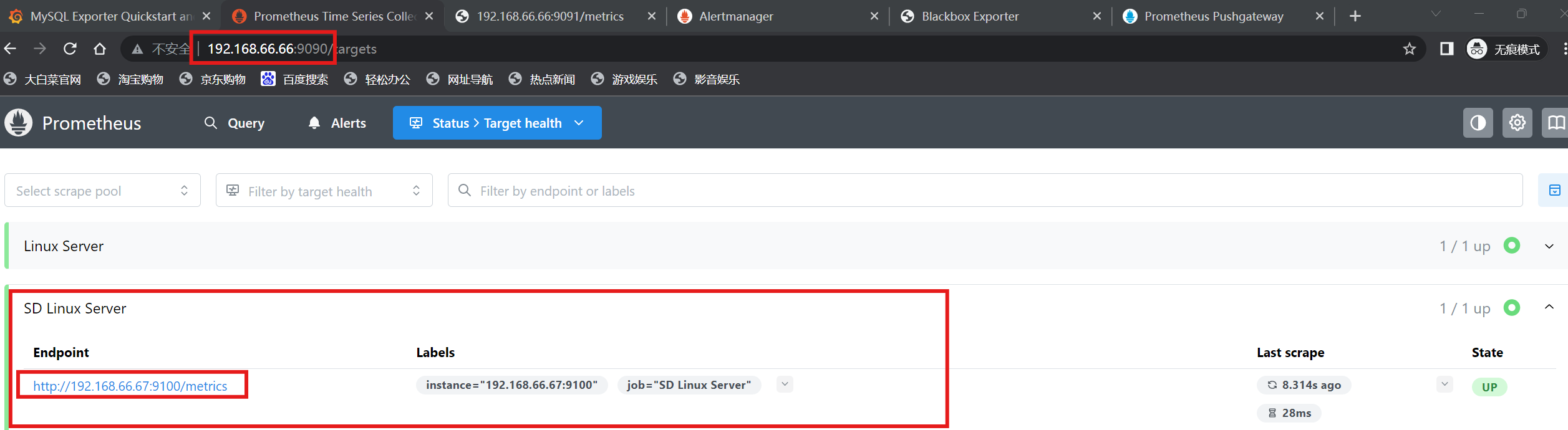
Task: Click the instance="192.168.66.67:9100" label
Action: (512, 385)
